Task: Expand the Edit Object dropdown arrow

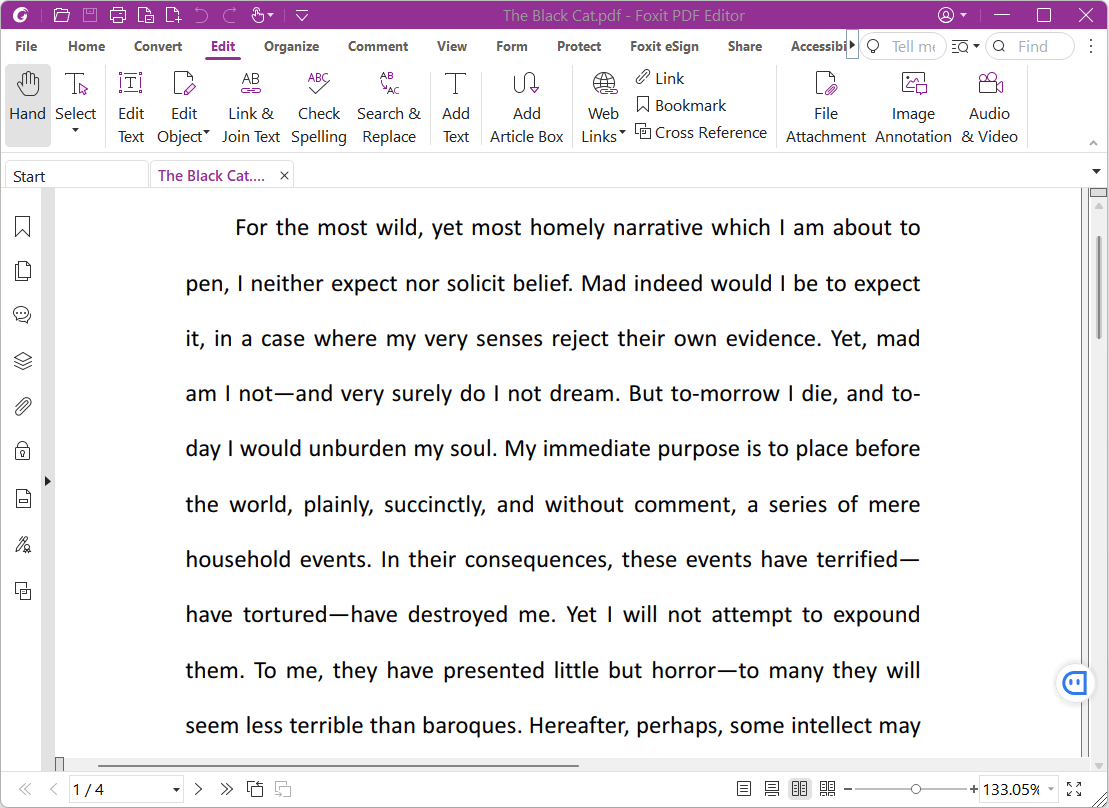Action: pyautogui.click(x=207, y=132)
